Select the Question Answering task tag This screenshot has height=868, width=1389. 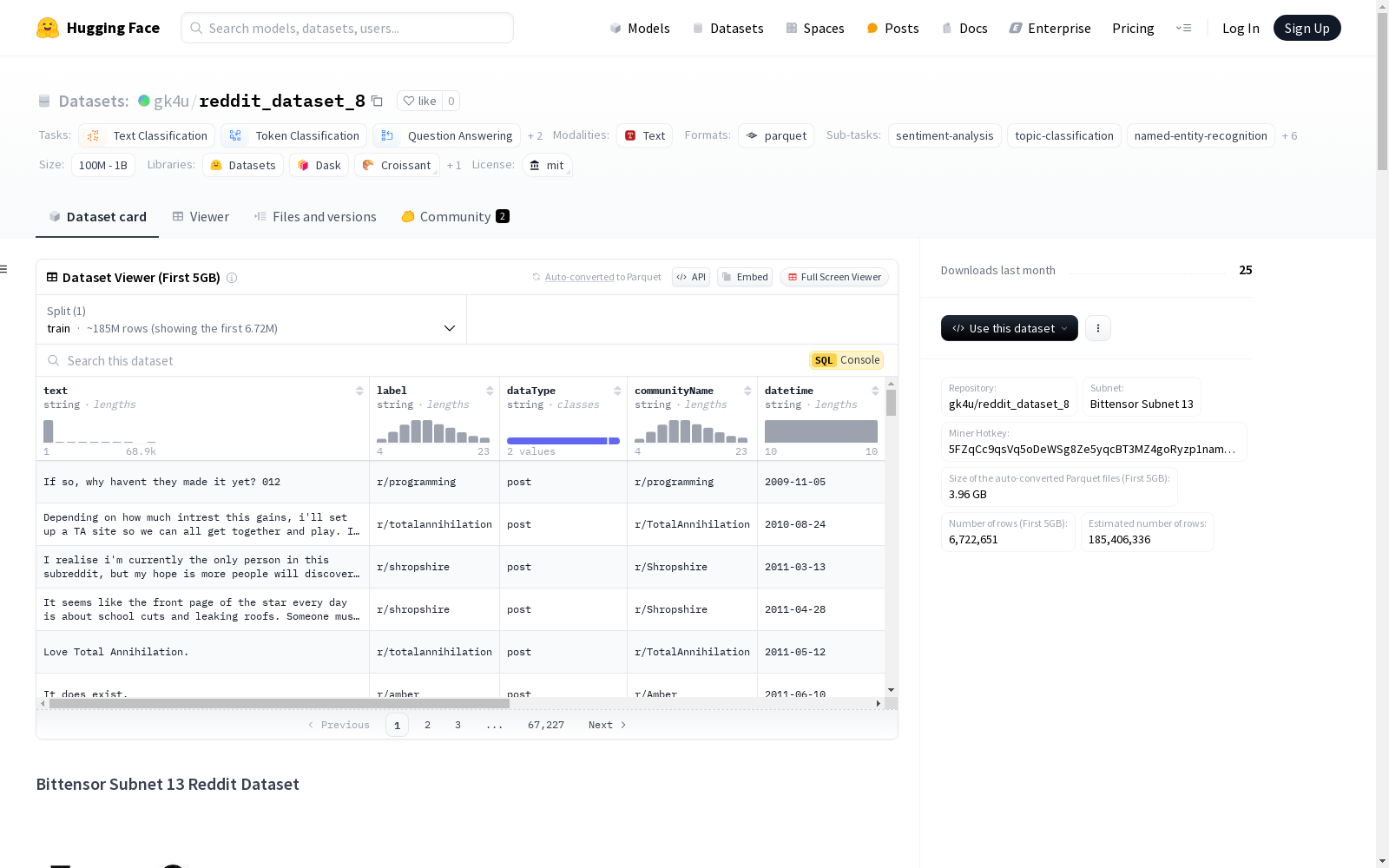446,136
